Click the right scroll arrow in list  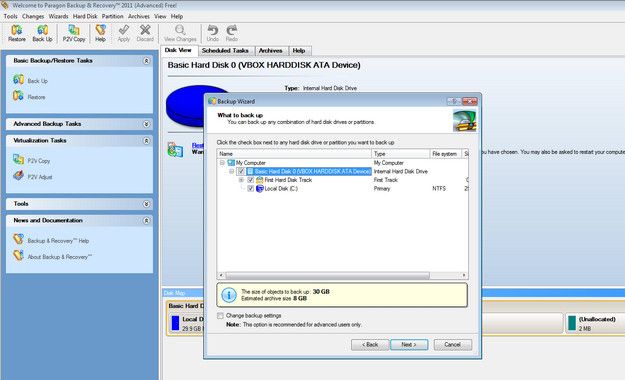464,275
